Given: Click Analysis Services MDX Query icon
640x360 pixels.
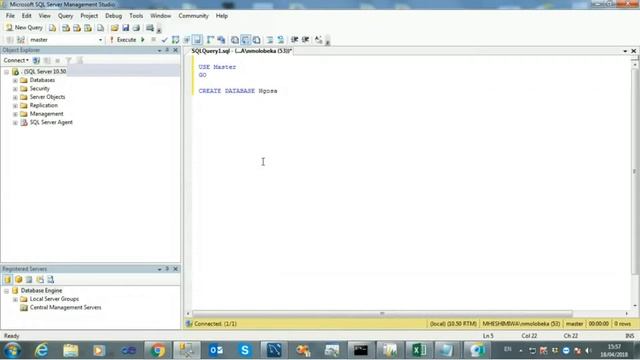Looking at the screenshot, I should tap(66, 28).
